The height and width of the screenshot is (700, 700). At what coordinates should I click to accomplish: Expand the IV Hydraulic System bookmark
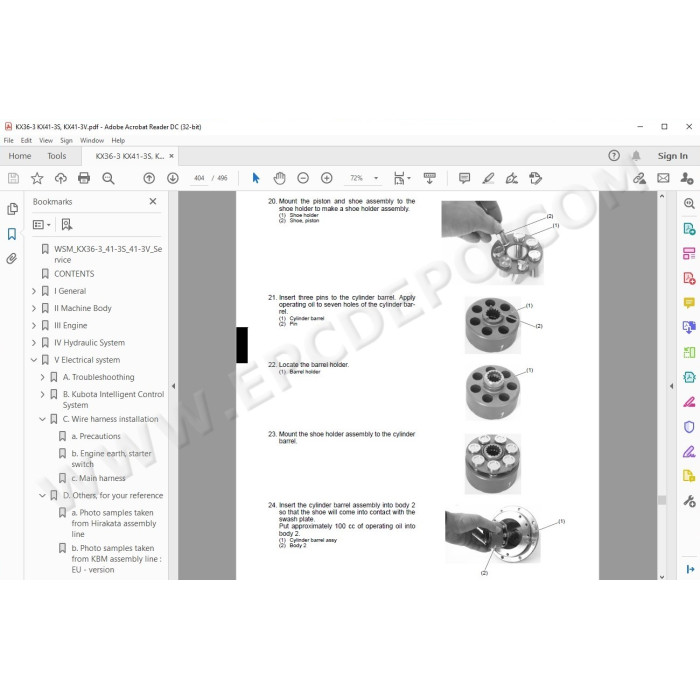pos(34,343)
